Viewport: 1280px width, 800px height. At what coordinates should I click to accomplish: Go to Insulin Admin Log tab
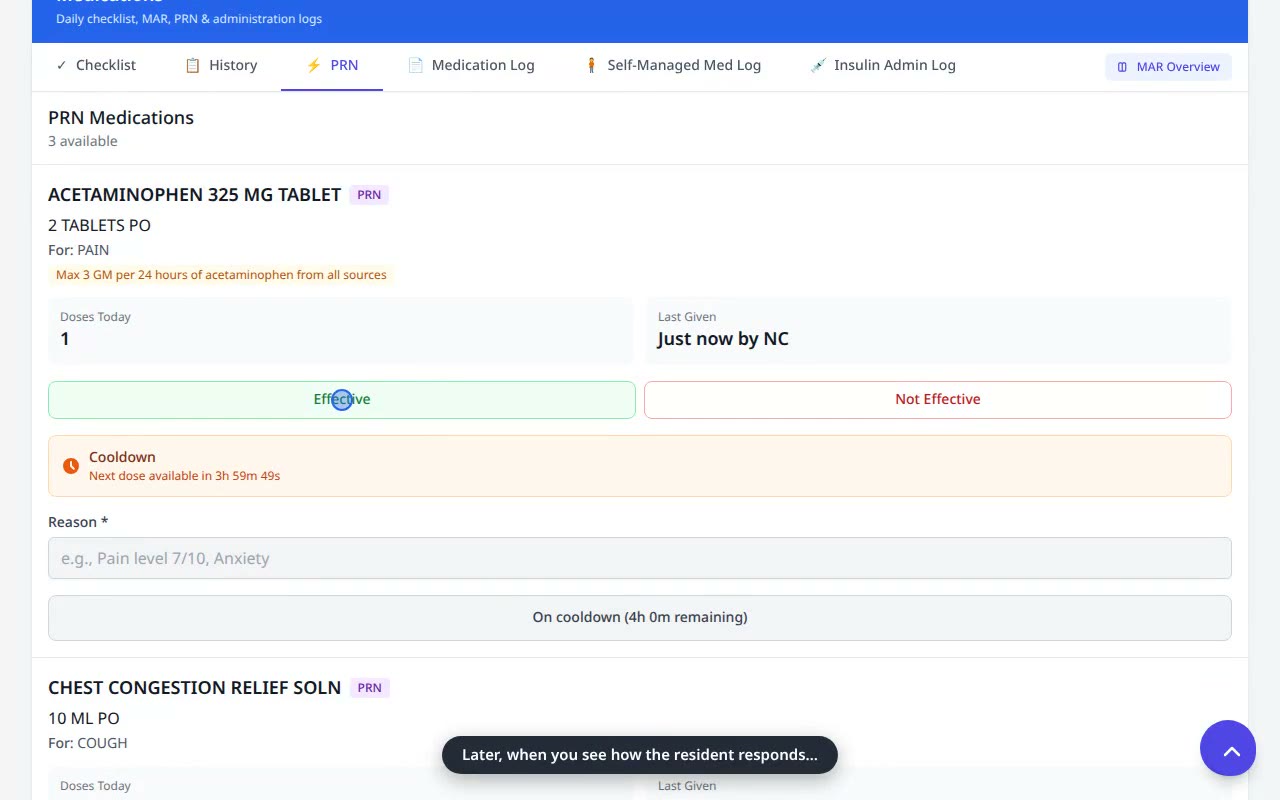coord(883,65)
